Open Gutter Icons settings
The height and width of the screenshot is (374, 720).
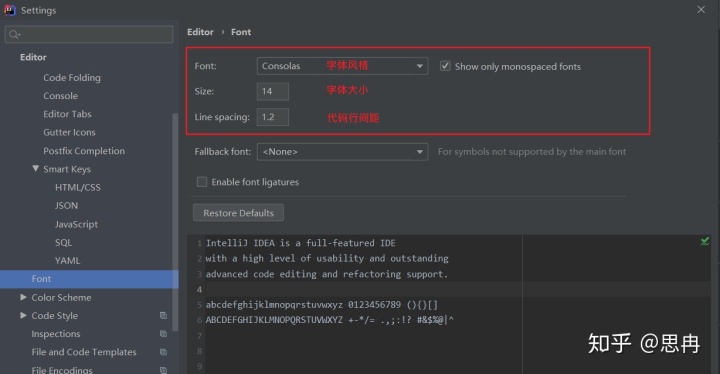(x=69, y=132)
